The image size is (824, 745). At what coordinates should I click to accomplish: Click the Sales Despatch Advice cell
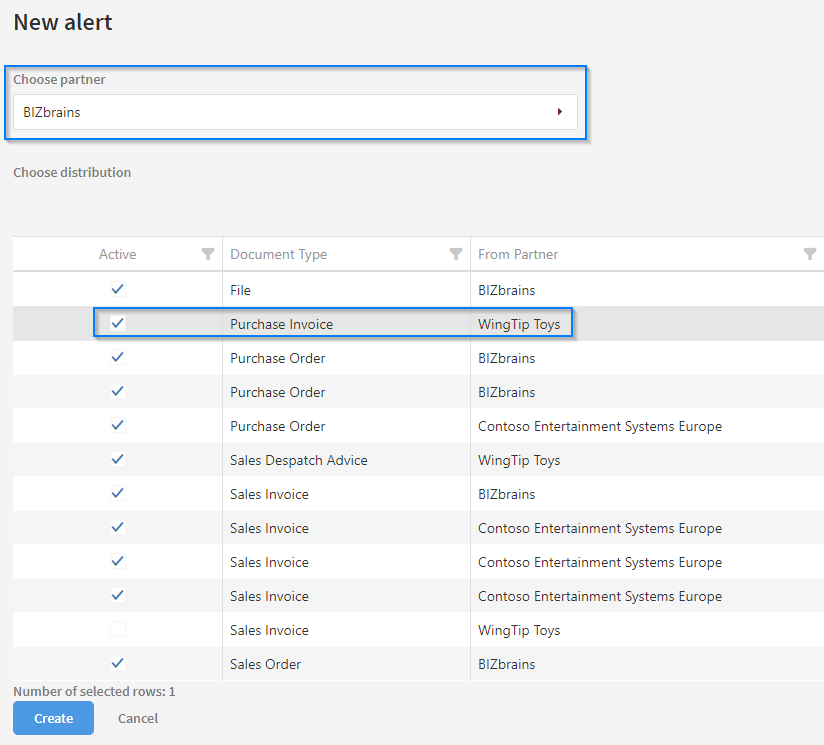point(298,460)
